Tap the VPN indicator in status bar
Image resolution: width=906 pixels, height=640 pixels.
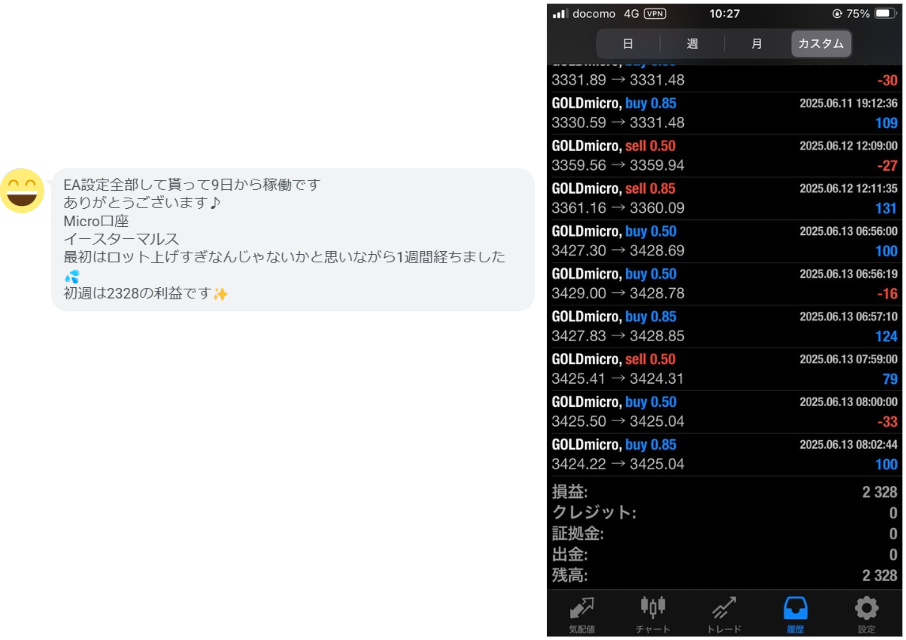(655, 14)
